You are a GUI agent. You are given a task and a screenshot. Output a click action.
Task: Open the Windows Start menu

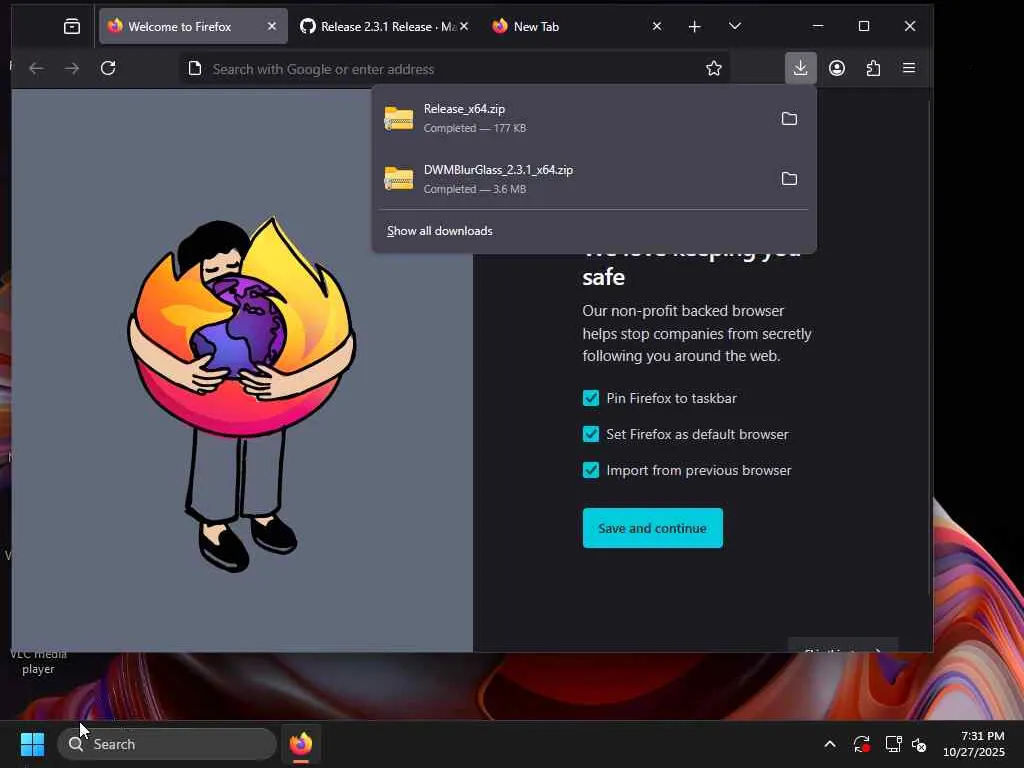pos(32,744)
